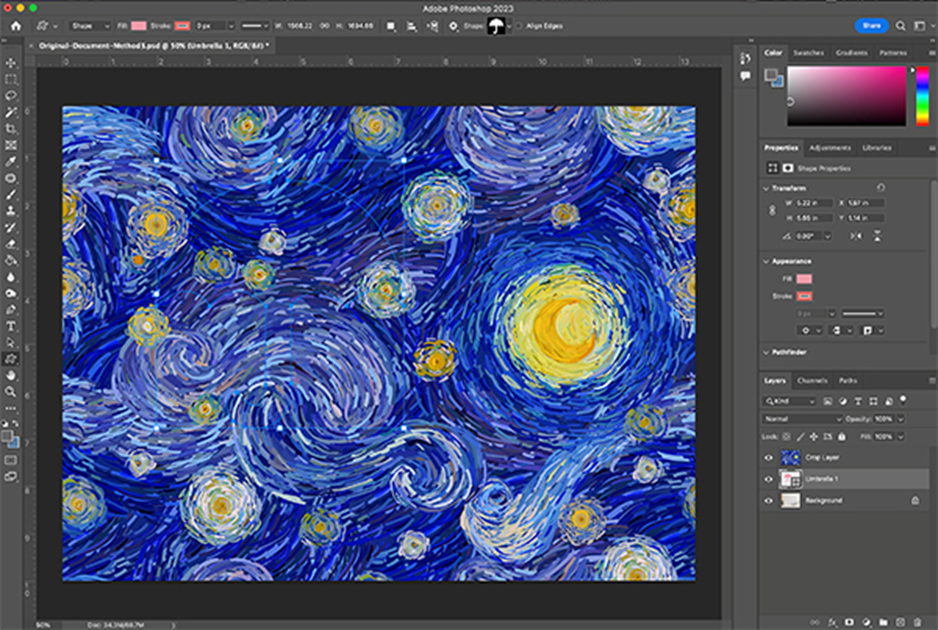Click the Stroke swatch in Appearance section
Screen dimensions: 938x630
804,296
